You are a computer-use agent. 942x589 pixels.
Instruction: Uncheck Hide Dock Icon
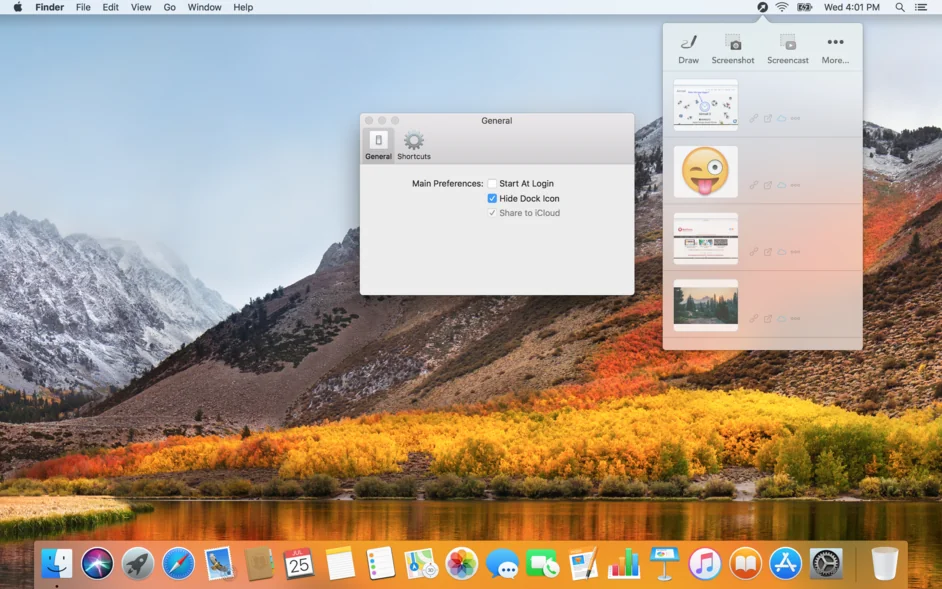pyautogui.click(x=492, y=199)
